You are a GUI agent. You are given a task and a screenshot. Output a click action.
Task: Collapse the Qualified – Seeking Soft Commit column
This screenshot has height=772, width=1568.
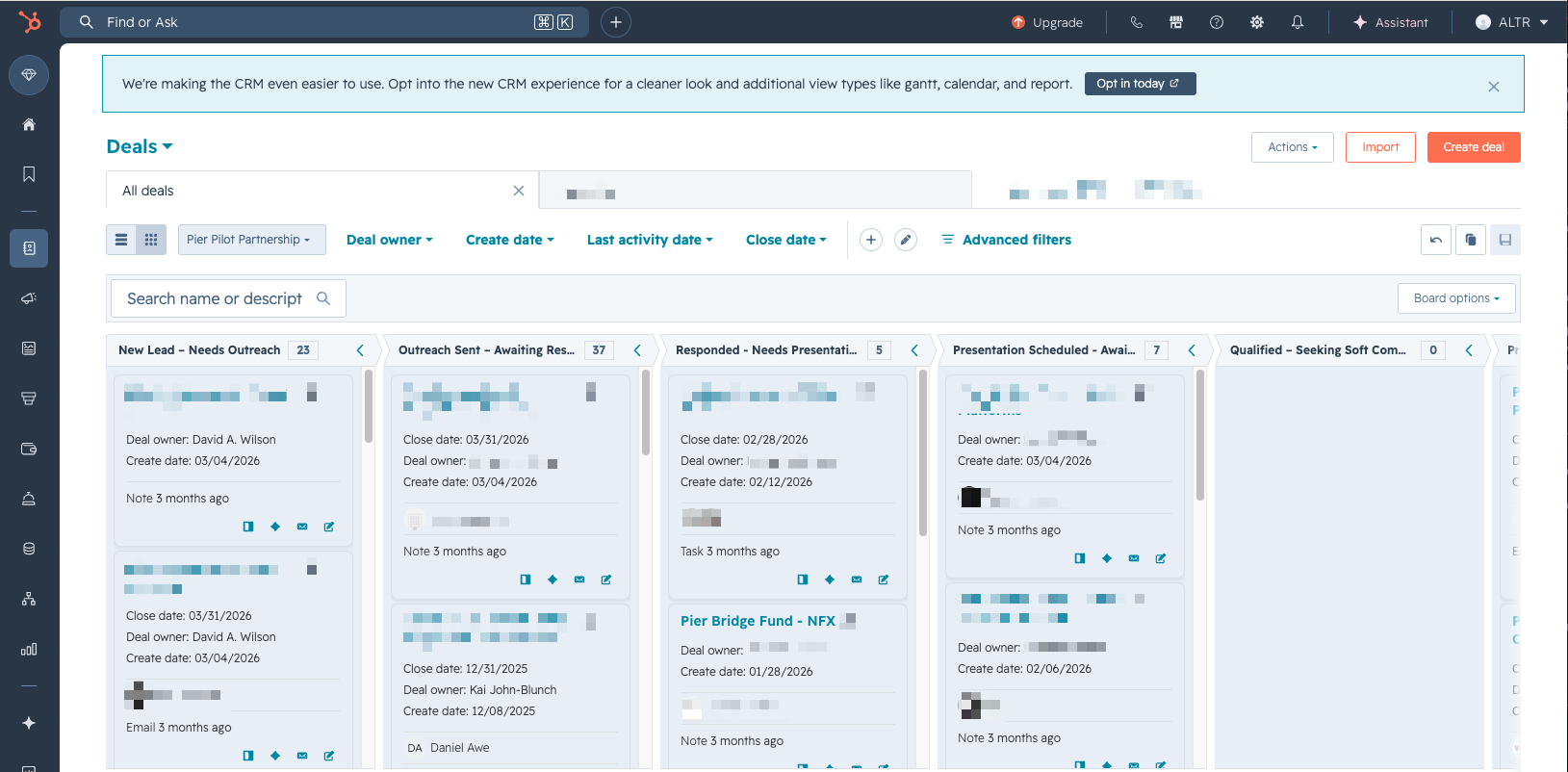1469,350
